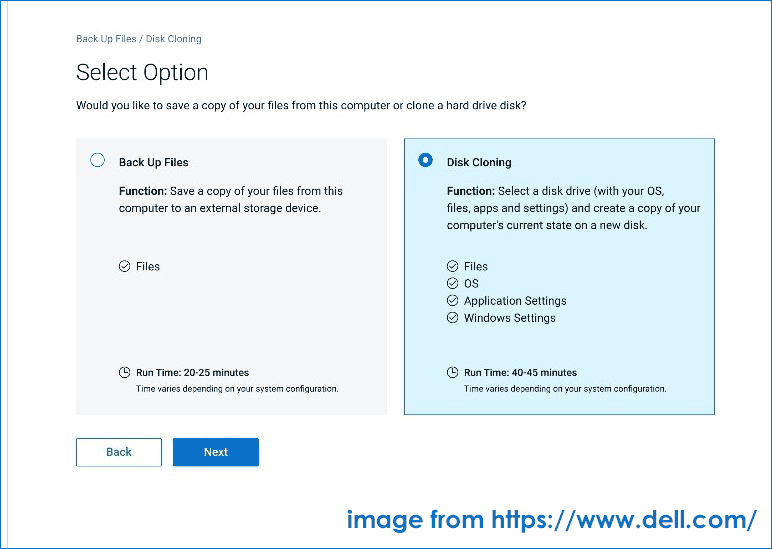Click the 'Would you like to save a copy' question
Viewport: 772px width, 549px height.
[x=301, y=105]
